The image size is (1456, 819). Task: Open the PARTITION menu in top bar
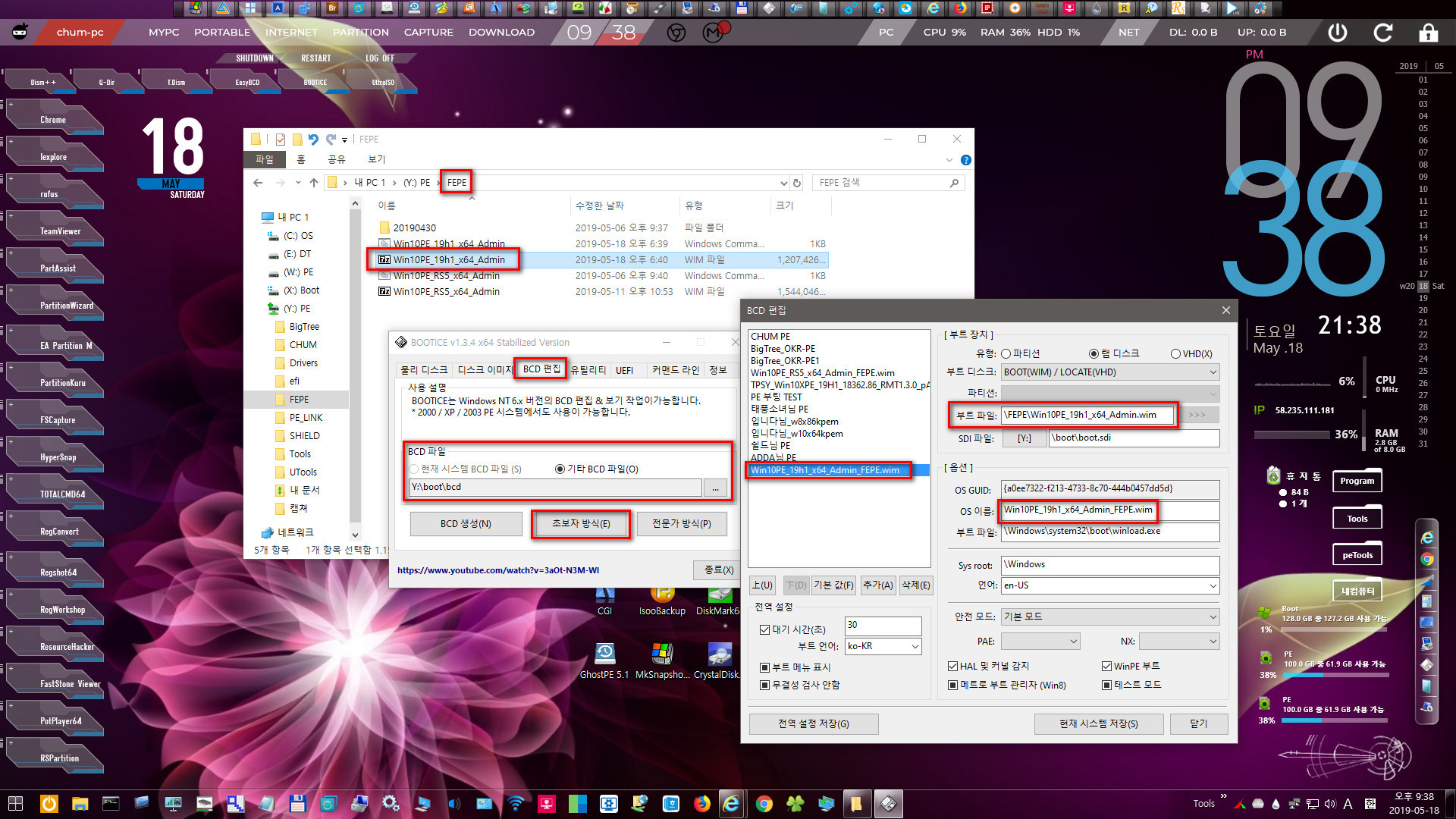point(361,32)
